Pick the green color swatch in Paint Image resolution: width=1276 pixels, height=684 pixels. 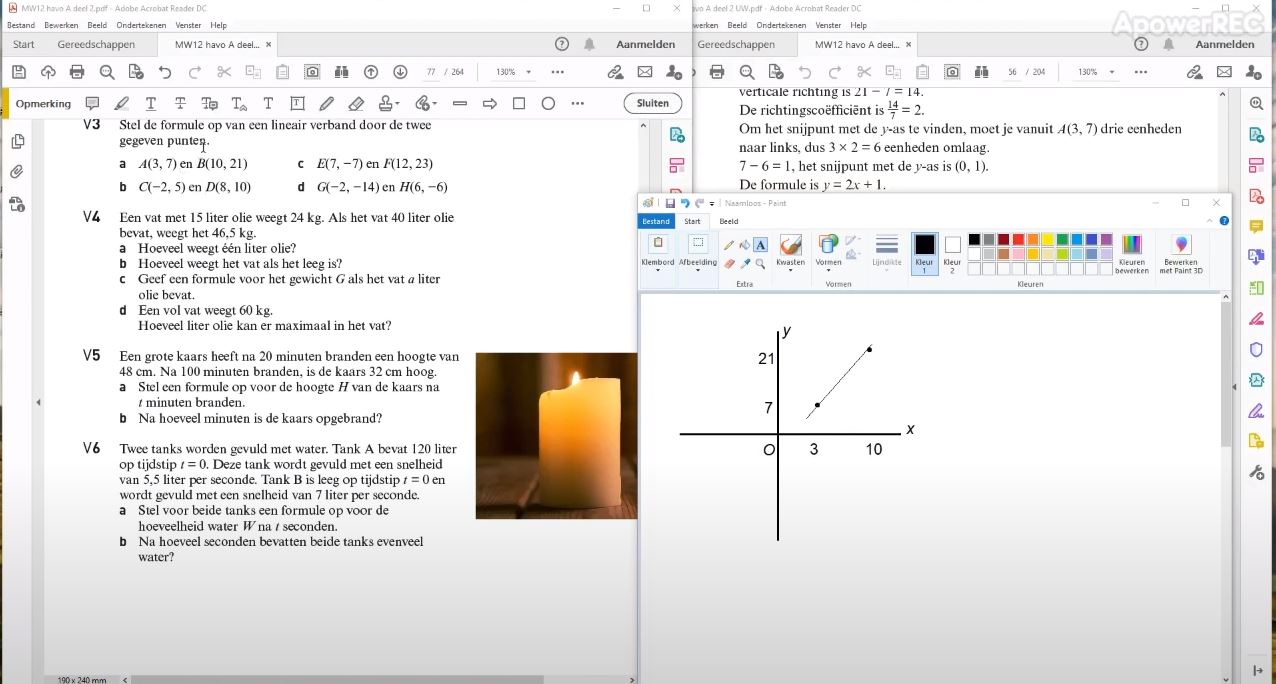[1062, 240]
